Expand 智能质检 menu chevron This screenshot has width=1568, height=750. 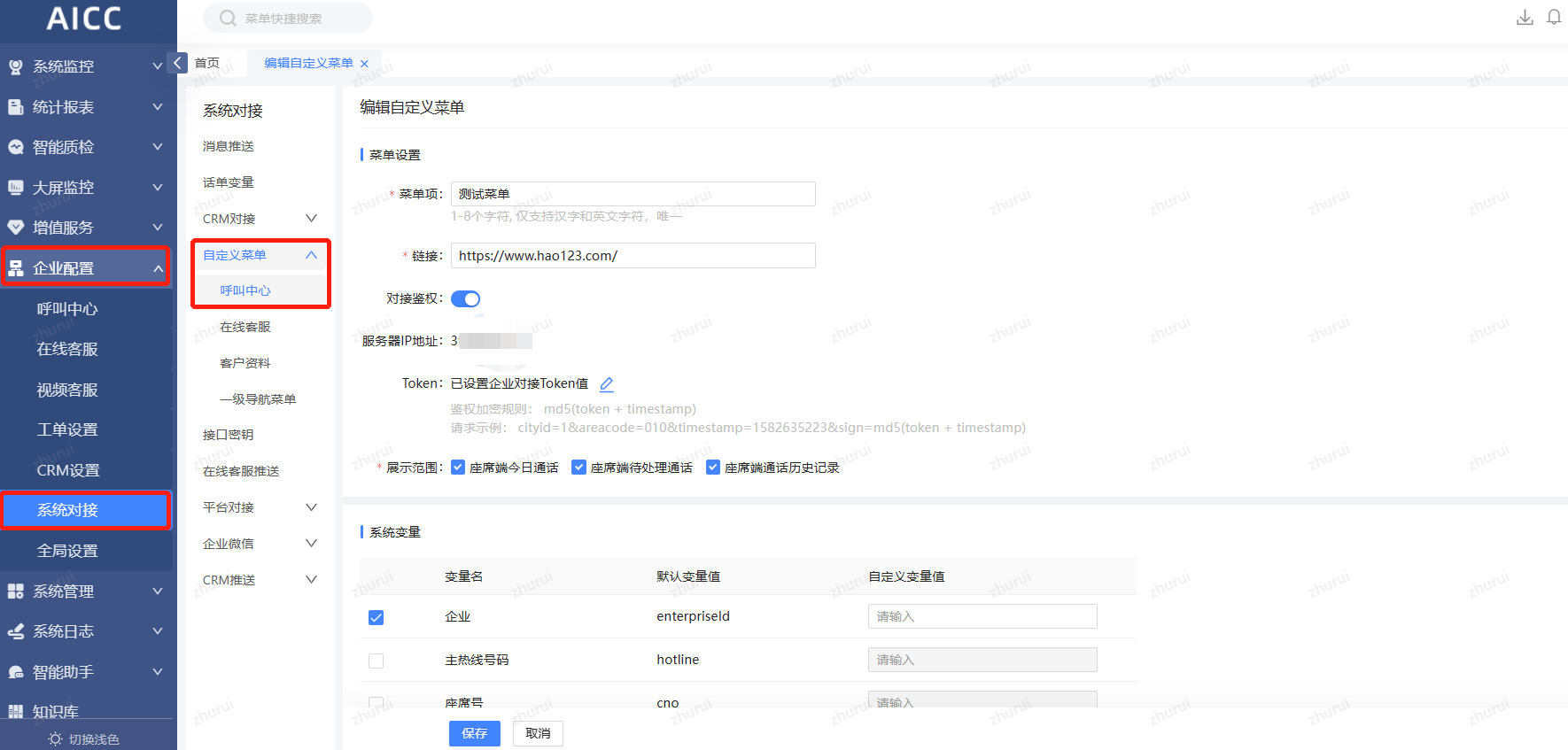pos(158,146)
